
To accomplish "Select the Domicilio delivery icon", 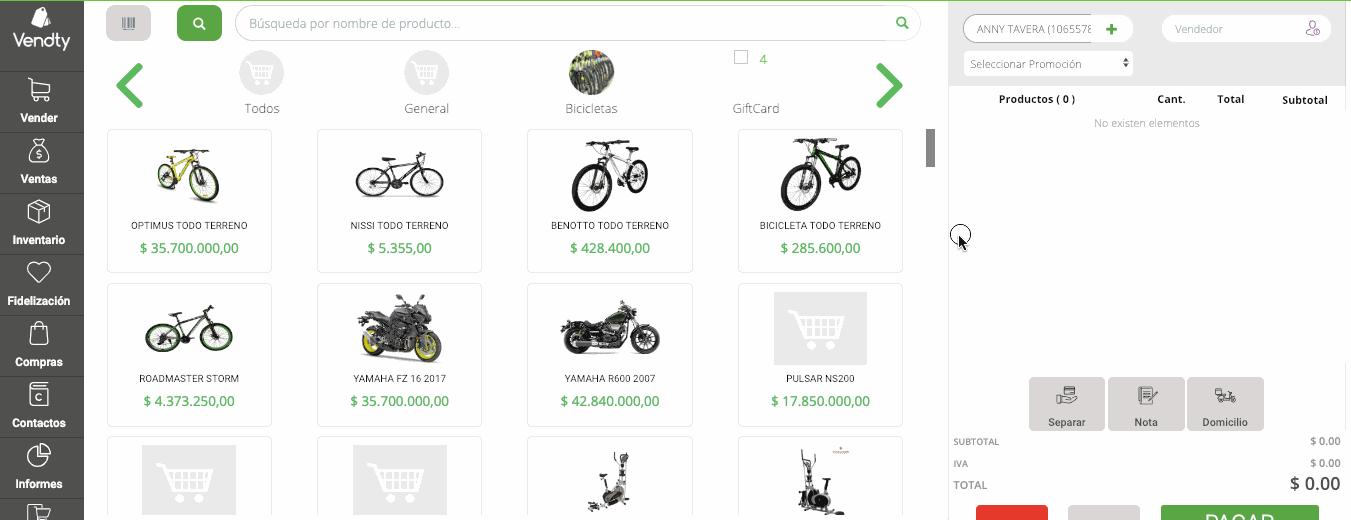I will click(1225, 403).
